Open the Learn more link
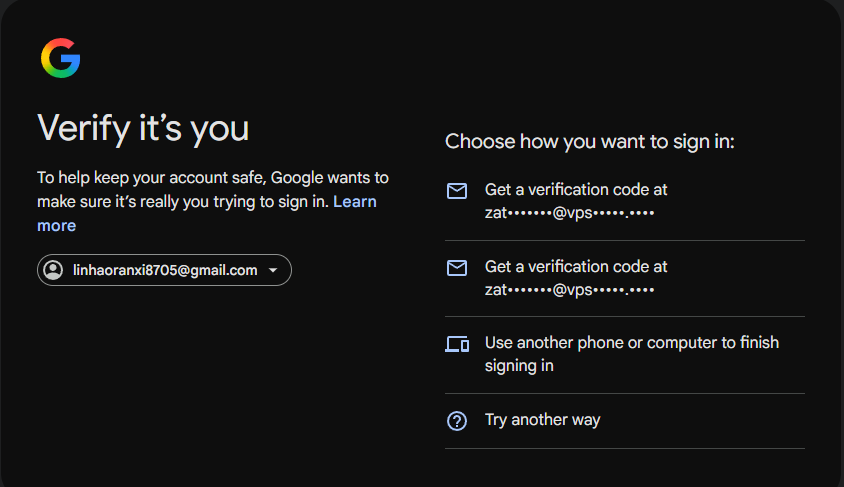 tap(207, 214)
